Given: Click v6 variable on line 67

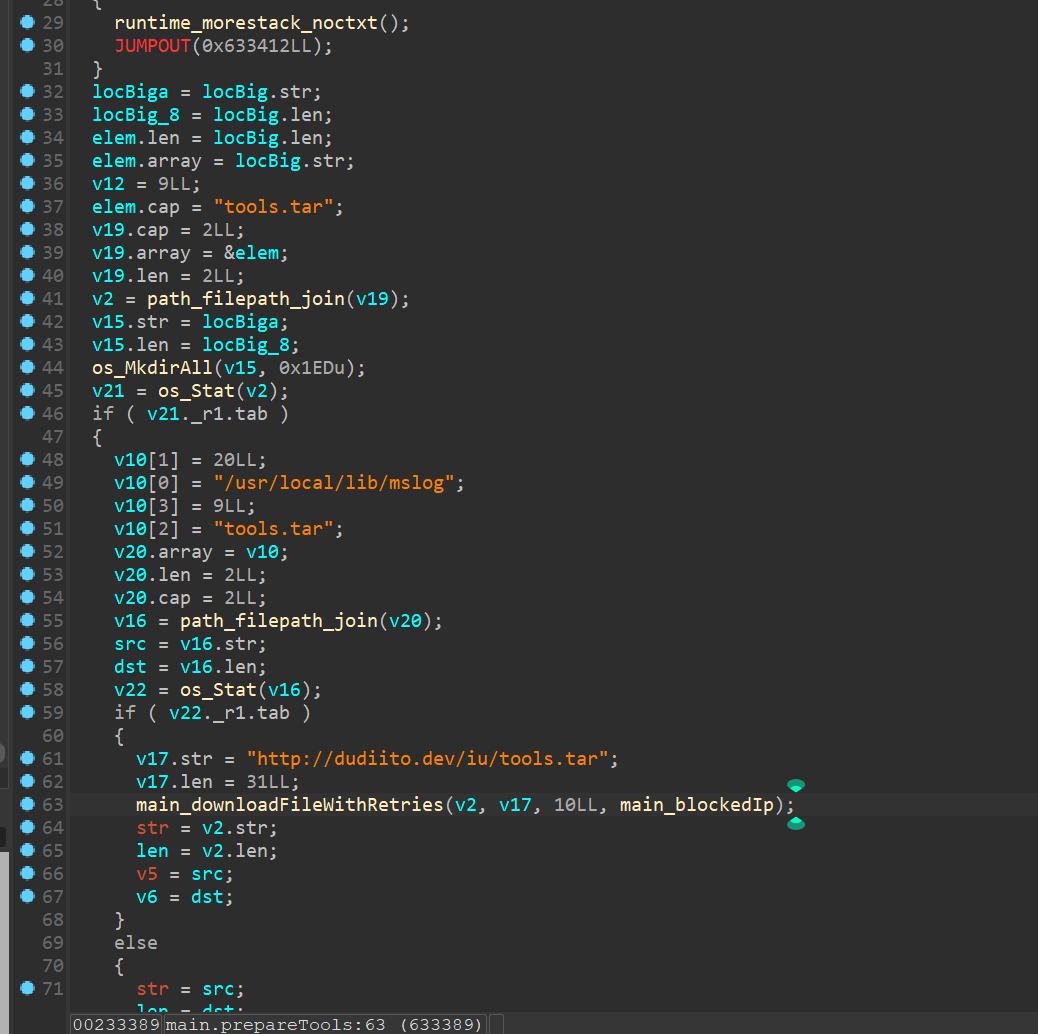Looking at the screenshot, I should [x=146, y=897].
